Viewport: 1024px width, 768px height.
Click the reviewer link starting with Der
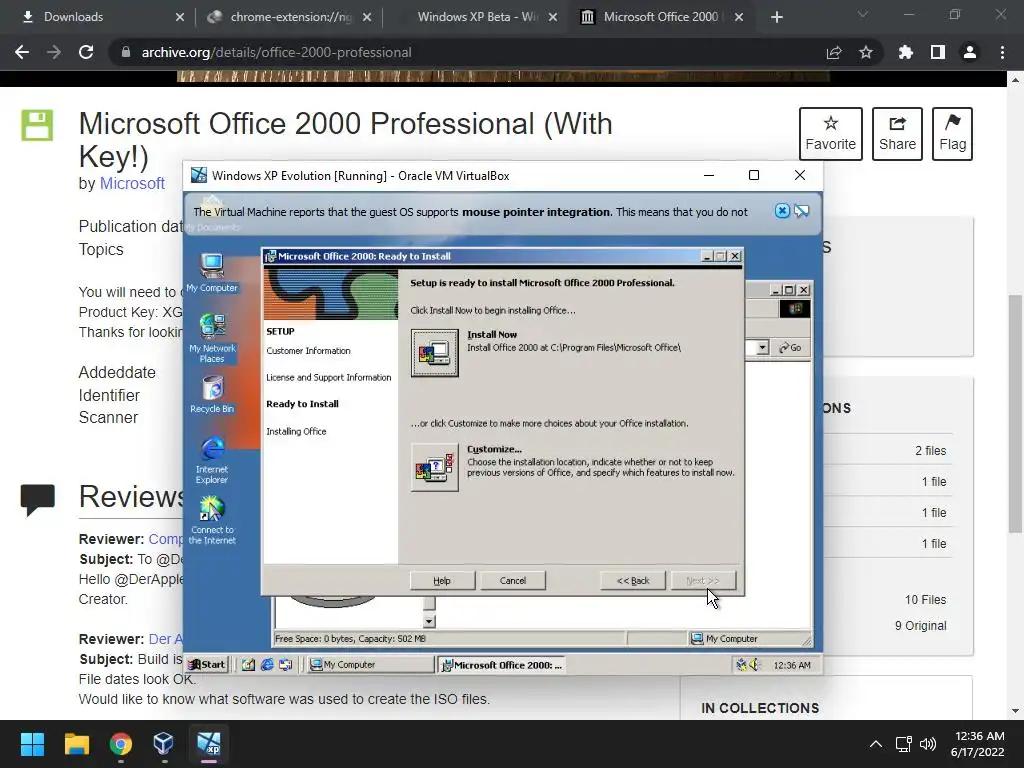tap(165, 639)
